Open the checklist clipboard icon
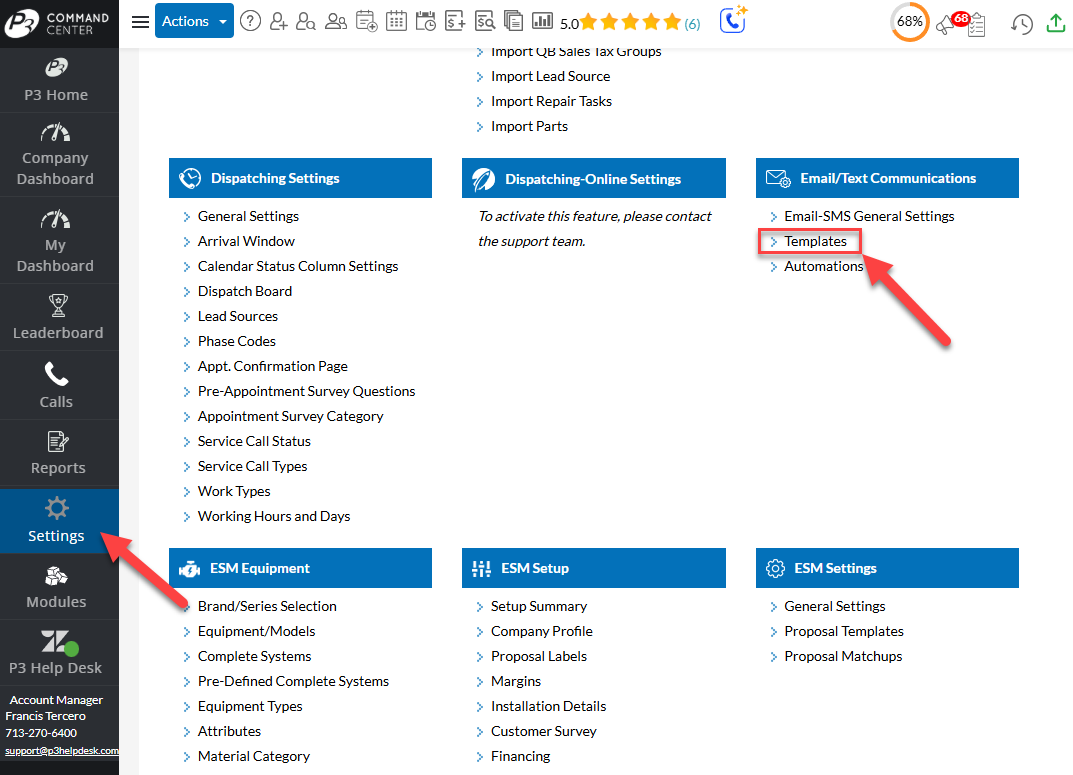Screen dimensions: 1073x775 [x=977, y=26]
